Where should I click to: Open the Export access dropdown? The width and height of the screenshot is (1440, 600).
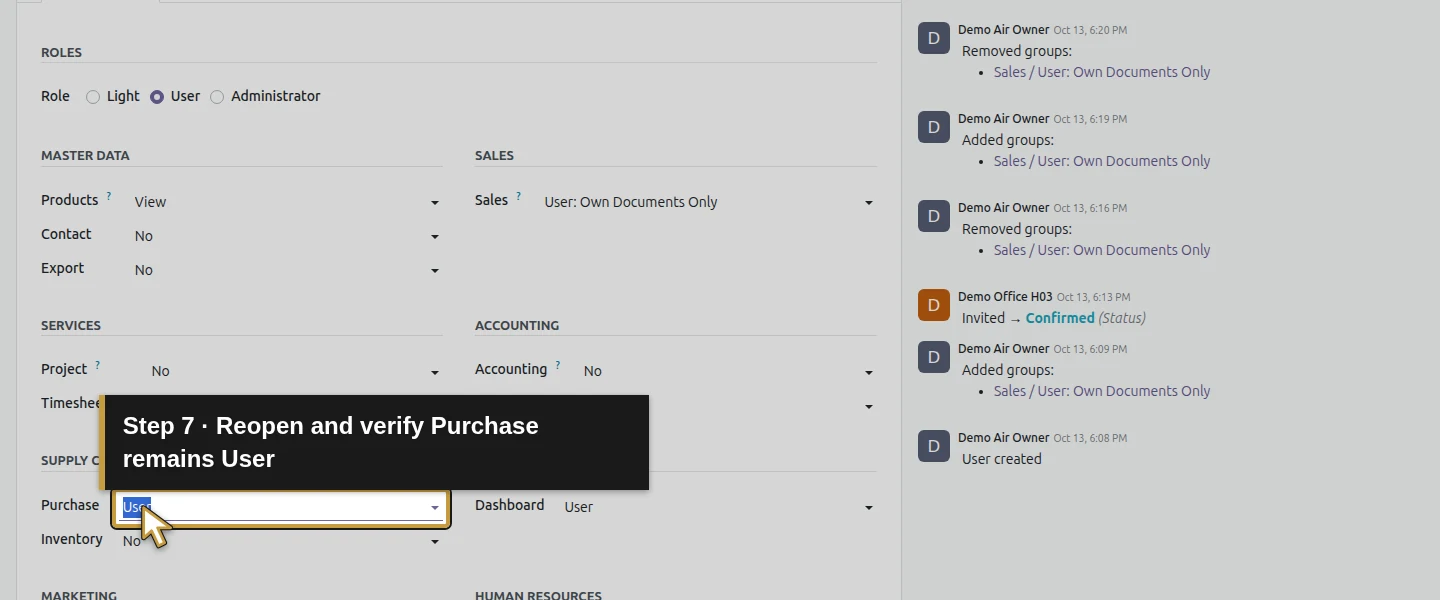point(287,270)
